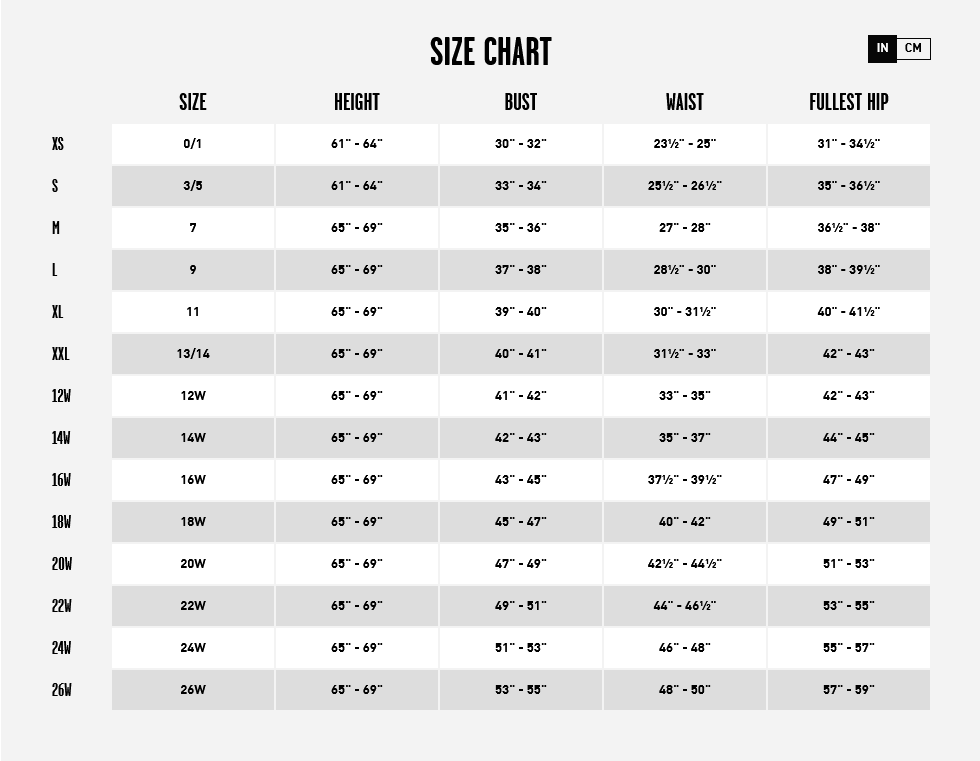Select the IN unit toggle

coord(882,48)
